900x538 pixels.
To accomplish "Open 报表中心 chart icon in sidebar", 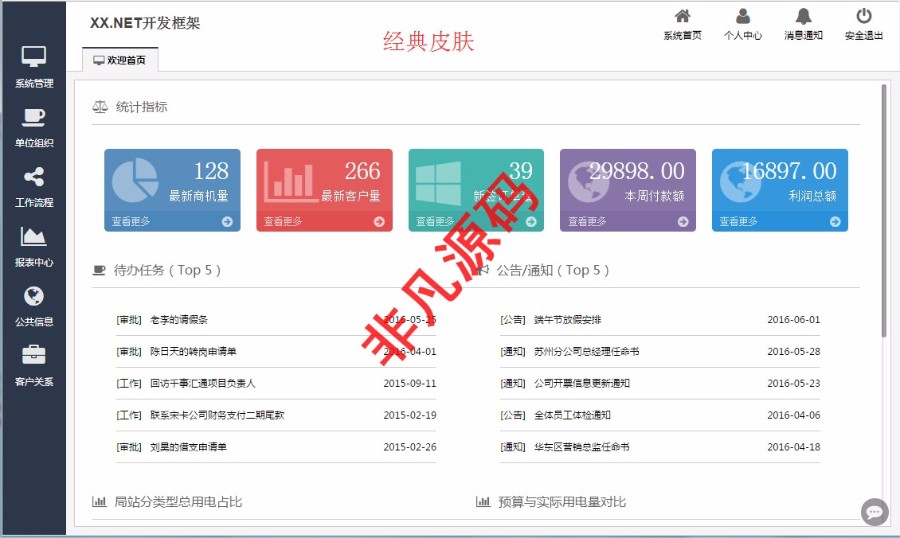I will point(33,236).
